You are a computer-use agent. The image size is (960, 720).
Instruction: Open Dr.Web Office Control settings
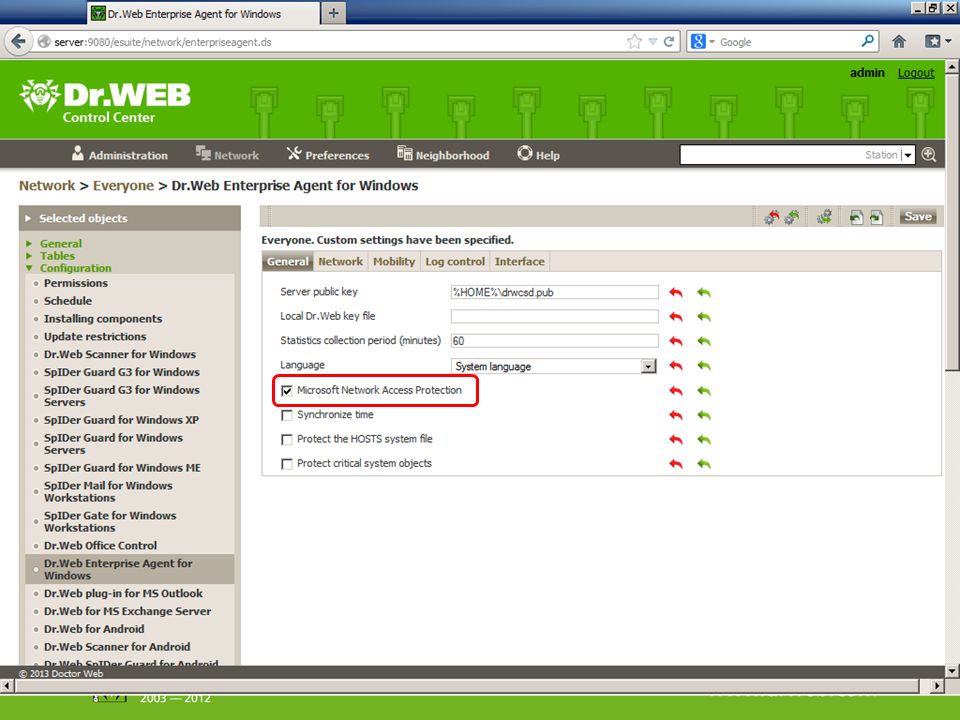tap(100, 546)
